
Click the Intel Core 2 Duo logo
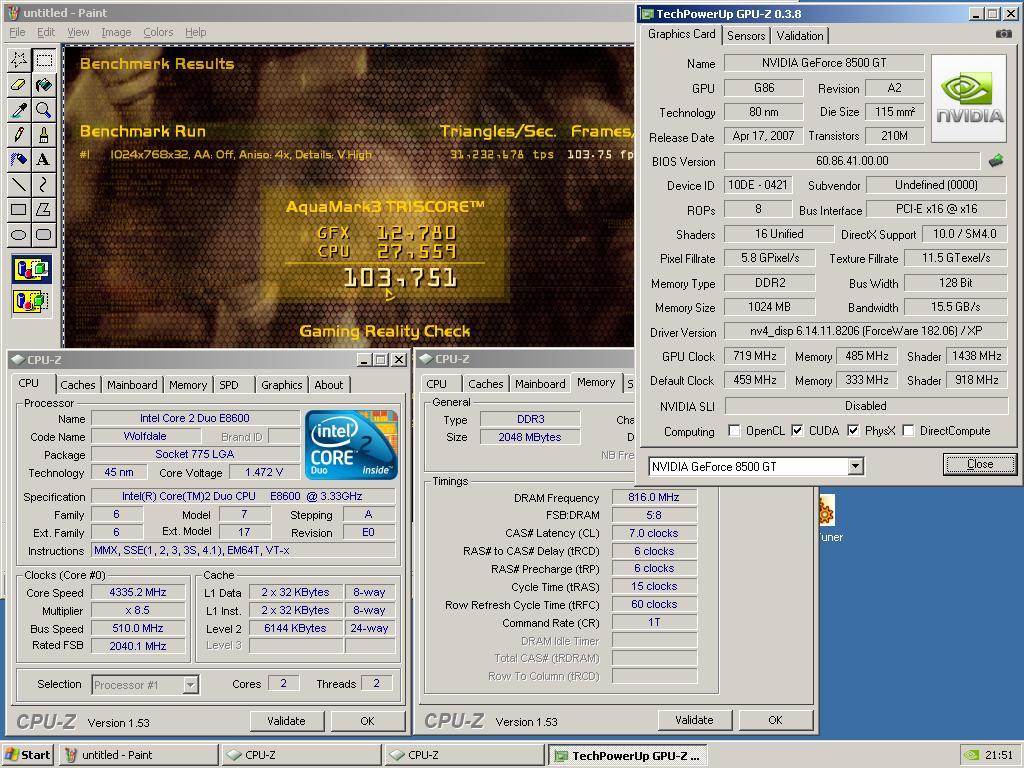(x=351, y=445)
